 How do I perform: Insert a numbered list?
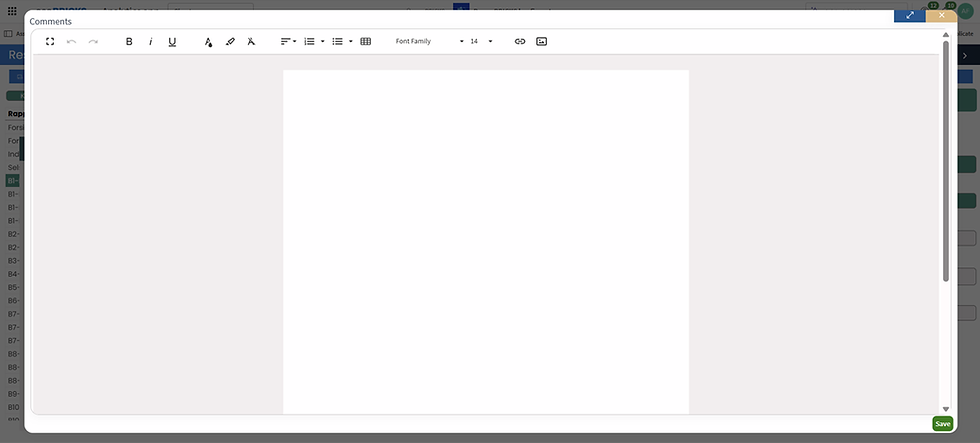pos(309,41)
